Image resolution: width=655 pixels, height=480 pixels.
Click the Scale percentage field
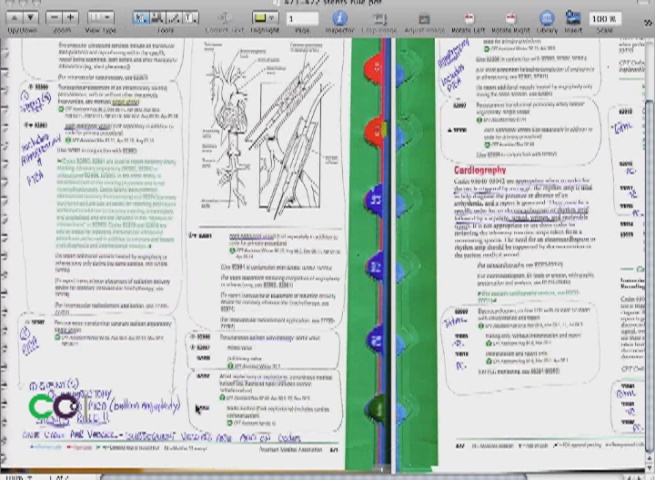pyautogui.click(x=604, y=19)
